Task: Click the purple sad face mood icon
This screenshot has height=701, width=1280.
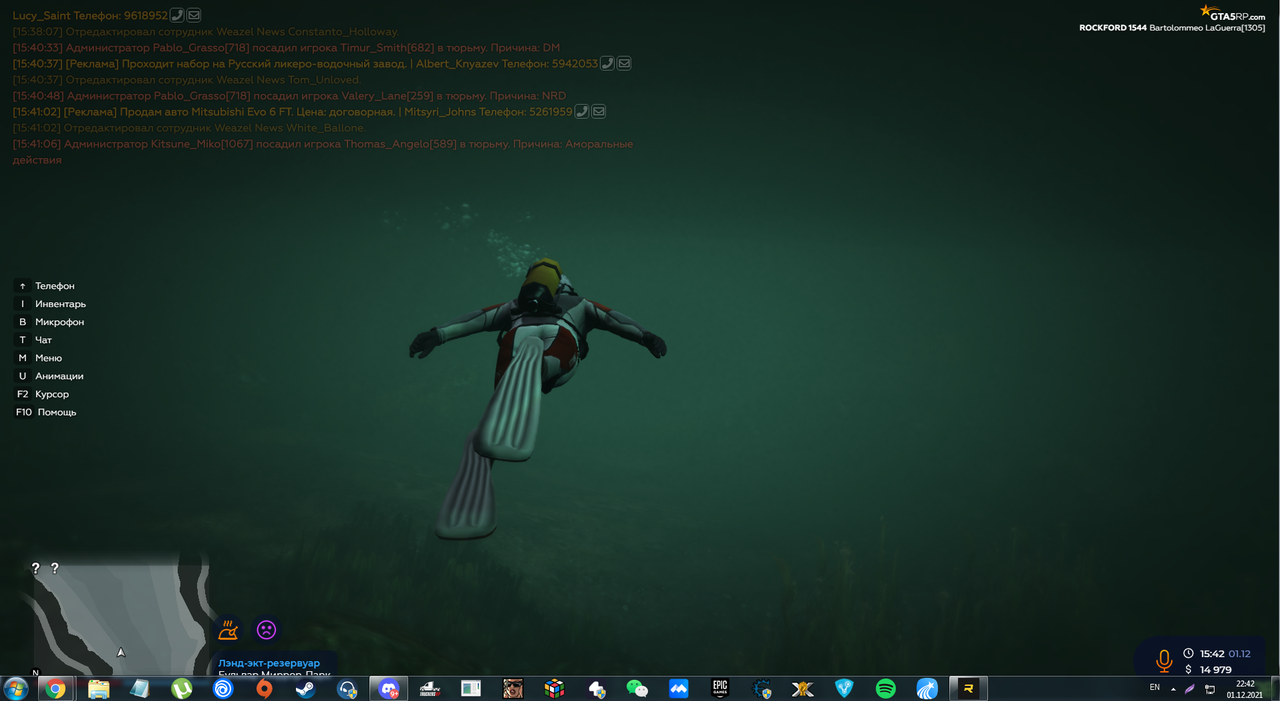Action: click(x=266, y=630)
